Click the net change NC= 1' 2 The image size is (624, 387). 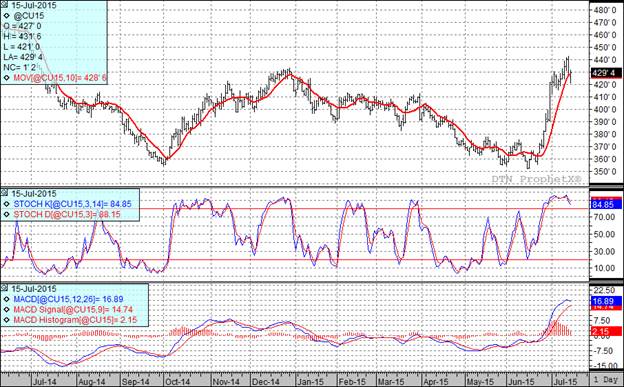coord(20,67)
